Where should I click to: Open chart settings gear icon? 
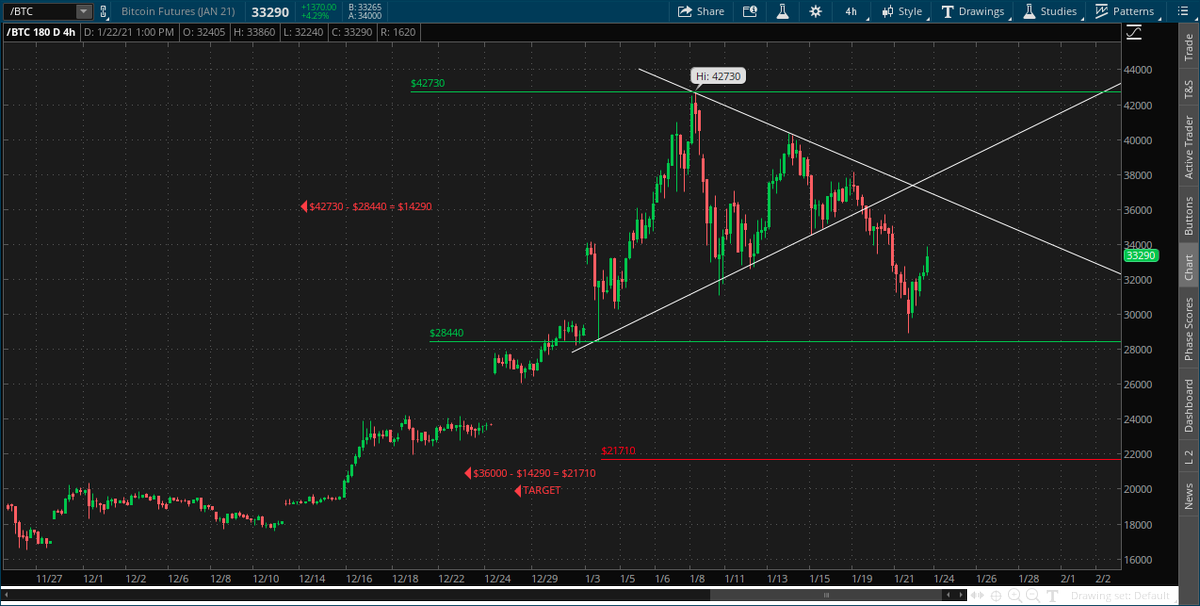816,12
